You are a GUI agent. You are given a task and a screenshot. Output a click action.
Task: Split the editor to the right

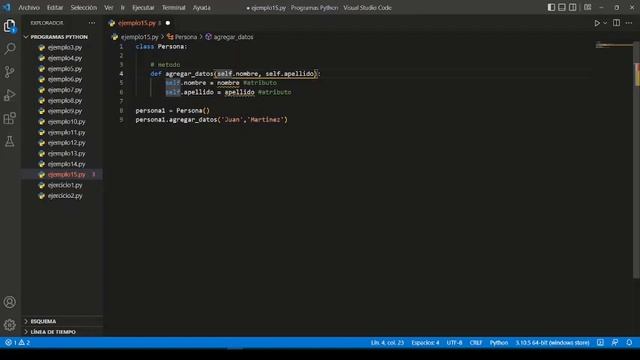click(616, 23)
